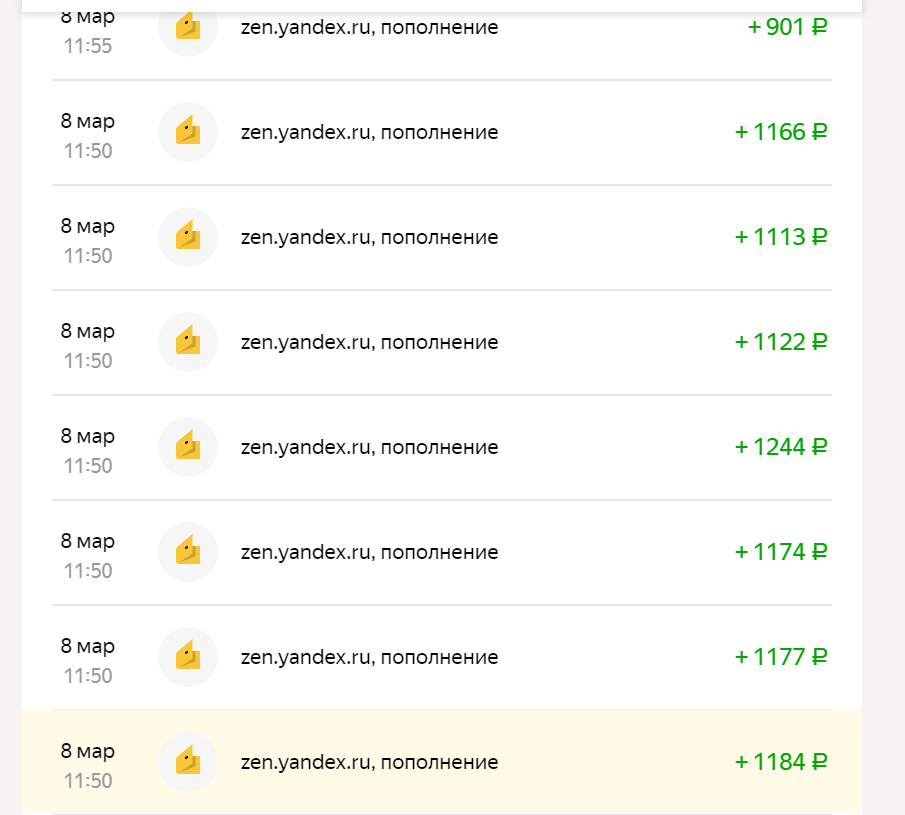Open the wallet icon beside +1244 ₽ entry
Viewport: 905px width, 815px height.
pos(188,447)
